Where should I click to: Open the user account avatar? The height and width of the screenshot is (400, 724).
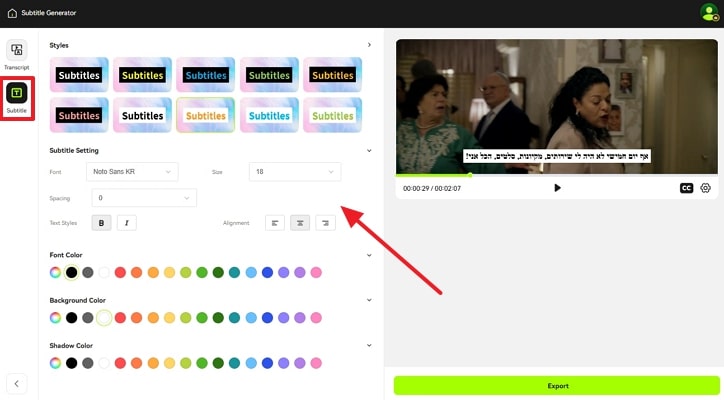[x=709, y=12]
